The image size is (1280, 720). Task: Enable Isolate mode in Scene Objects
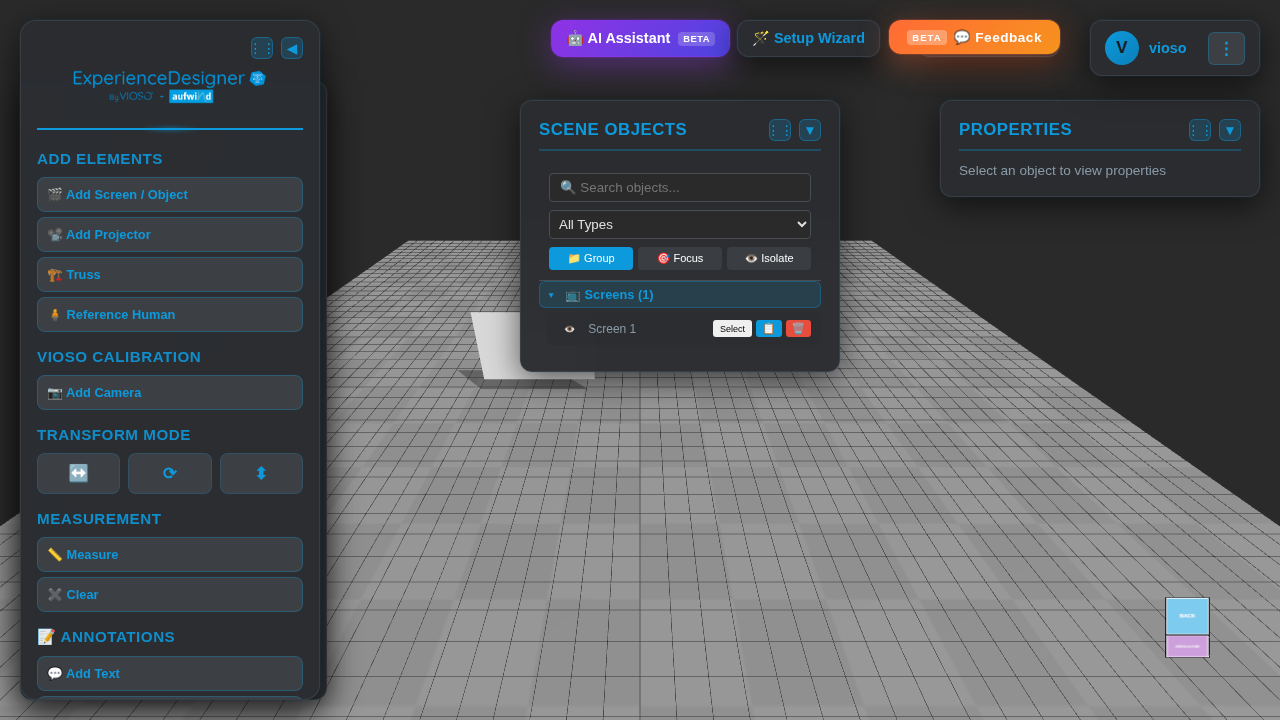[768, 258]
